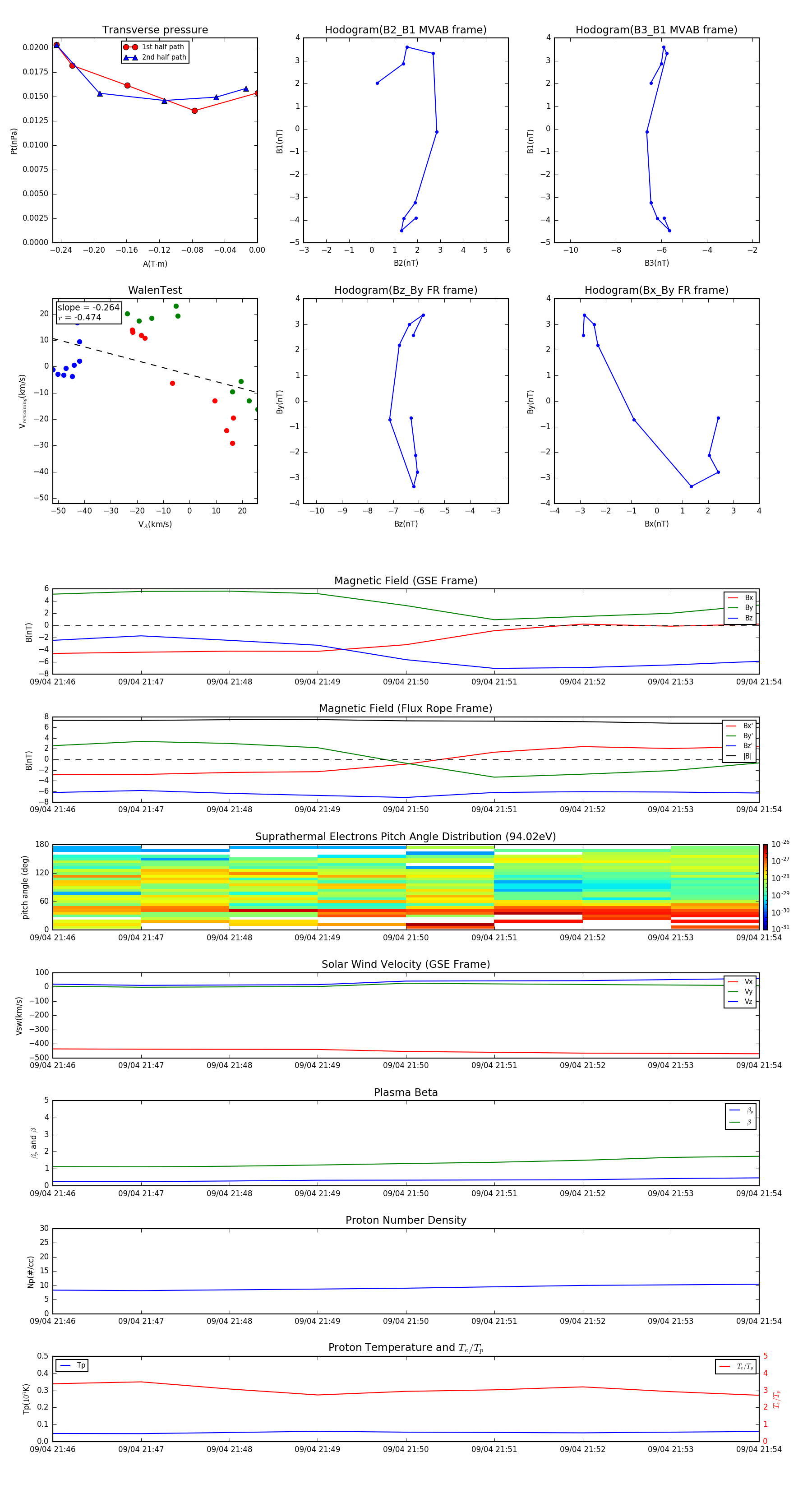This screenshot has height=1489, width=812.
Task: Click the "B2(nT)" x-axis label
Action: tap(406, 263)
